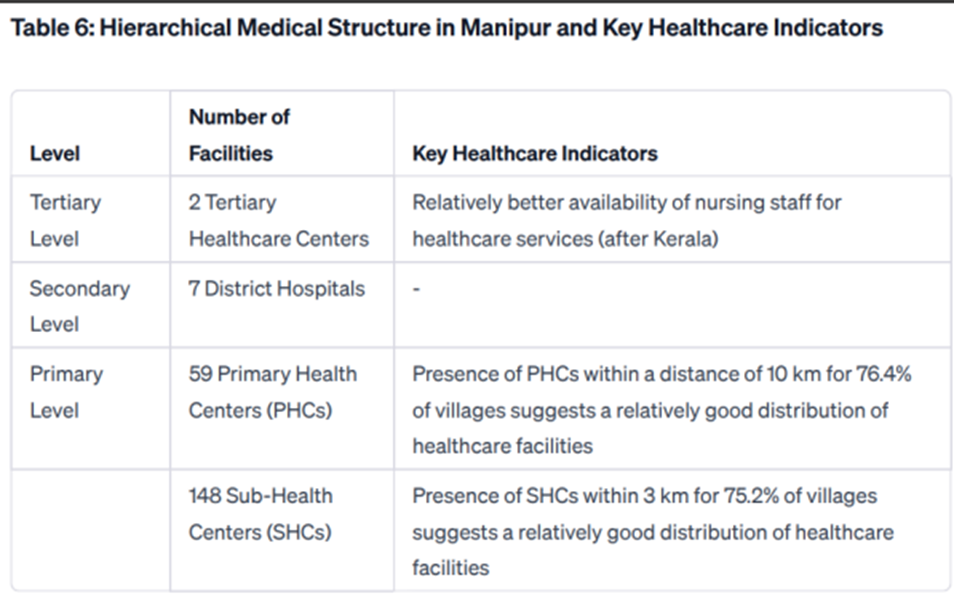Click the "148 Sub-Health Centers (SHCs)" cell

(x=261, y=514)
